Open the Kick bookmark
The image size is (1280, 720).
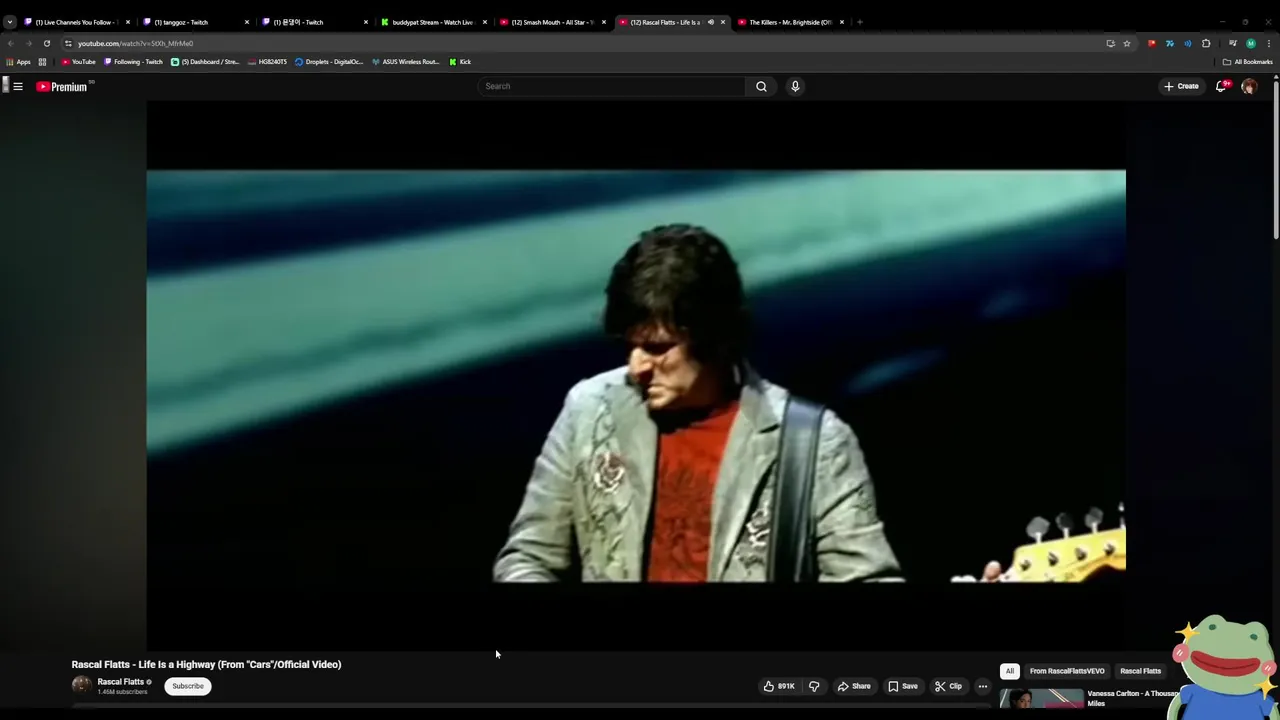460,62
